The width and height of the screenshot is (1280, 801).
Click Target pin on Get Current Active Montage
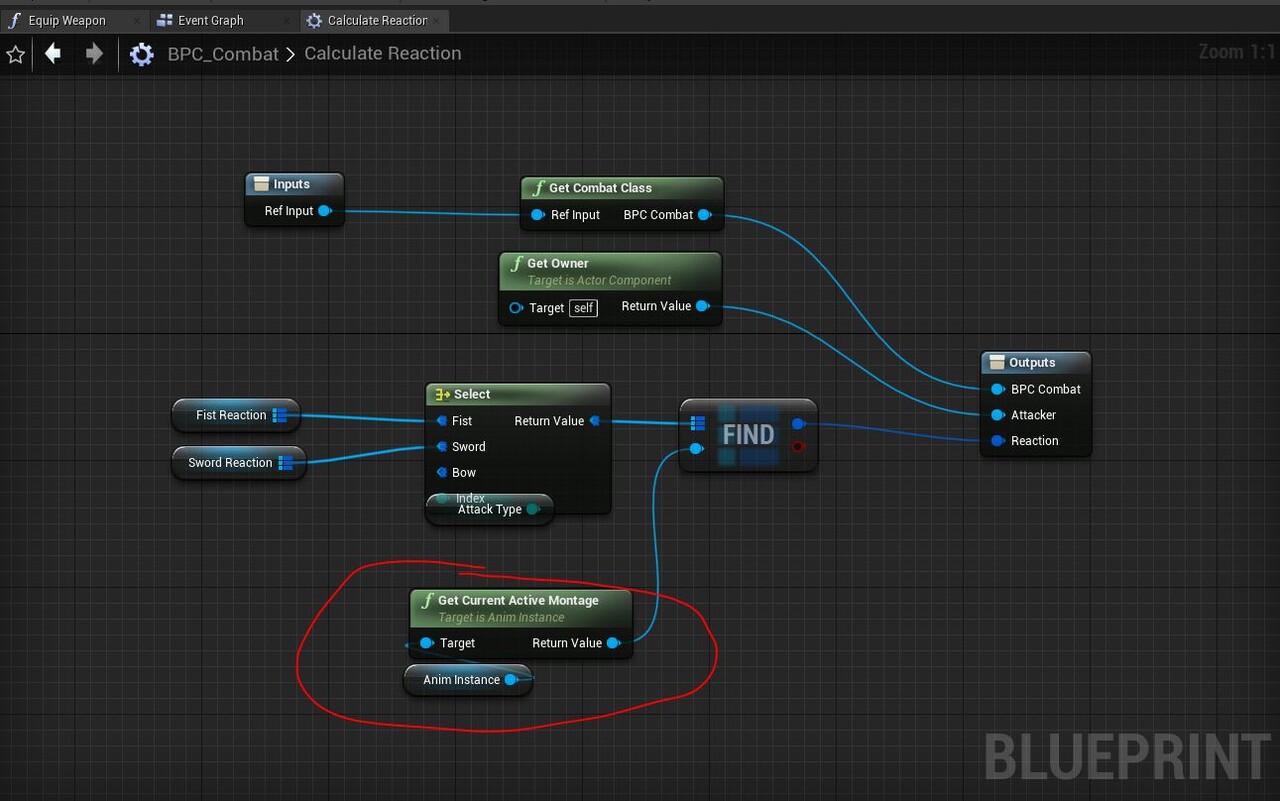[x=427, y=643]
